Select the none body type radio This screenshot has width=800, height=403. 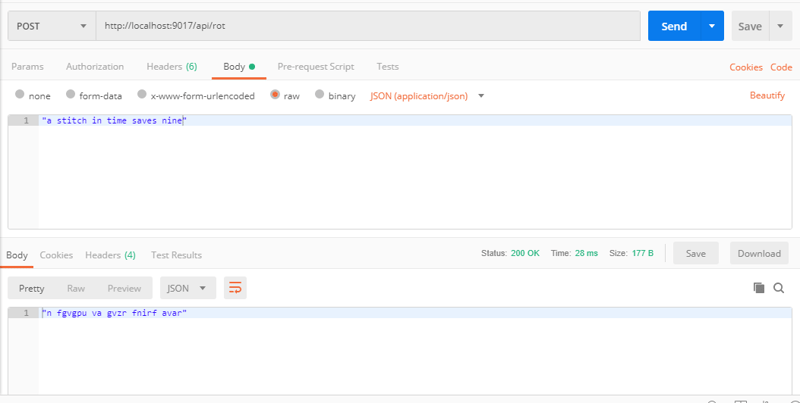tap(20, 94)
